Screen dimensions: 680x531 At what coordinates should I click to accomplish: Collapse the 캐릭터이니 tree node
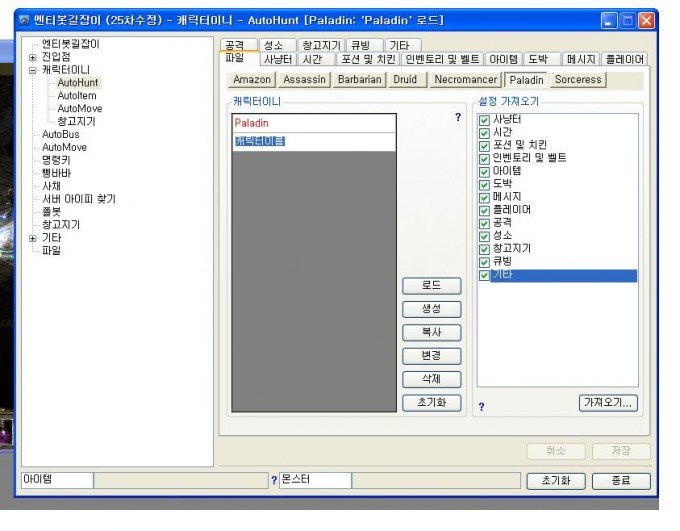coord(32,70)
